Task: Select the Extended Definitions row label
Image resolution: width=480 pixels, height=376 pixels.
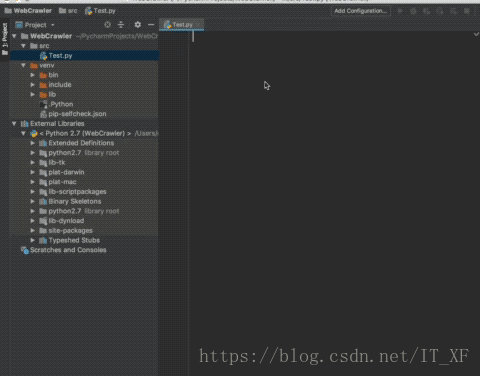Action: point(81,143)
